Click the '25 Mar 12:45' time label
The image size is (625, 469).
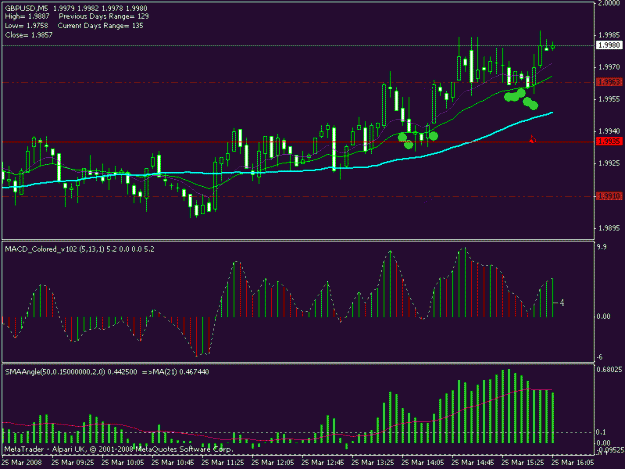click(x=322, y=463)
